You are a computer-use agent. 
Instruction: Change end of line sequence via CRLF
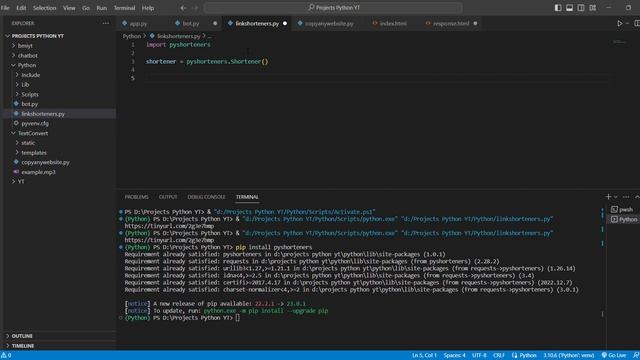pos(498,355)
